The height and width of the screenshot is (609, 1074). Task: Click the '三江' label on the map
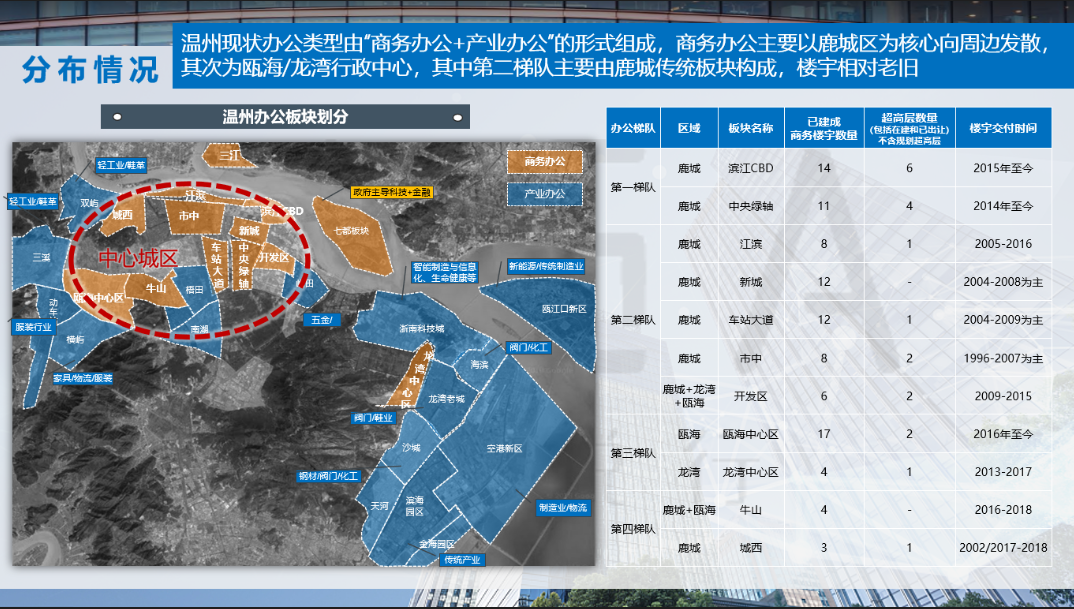pos(229,156)
